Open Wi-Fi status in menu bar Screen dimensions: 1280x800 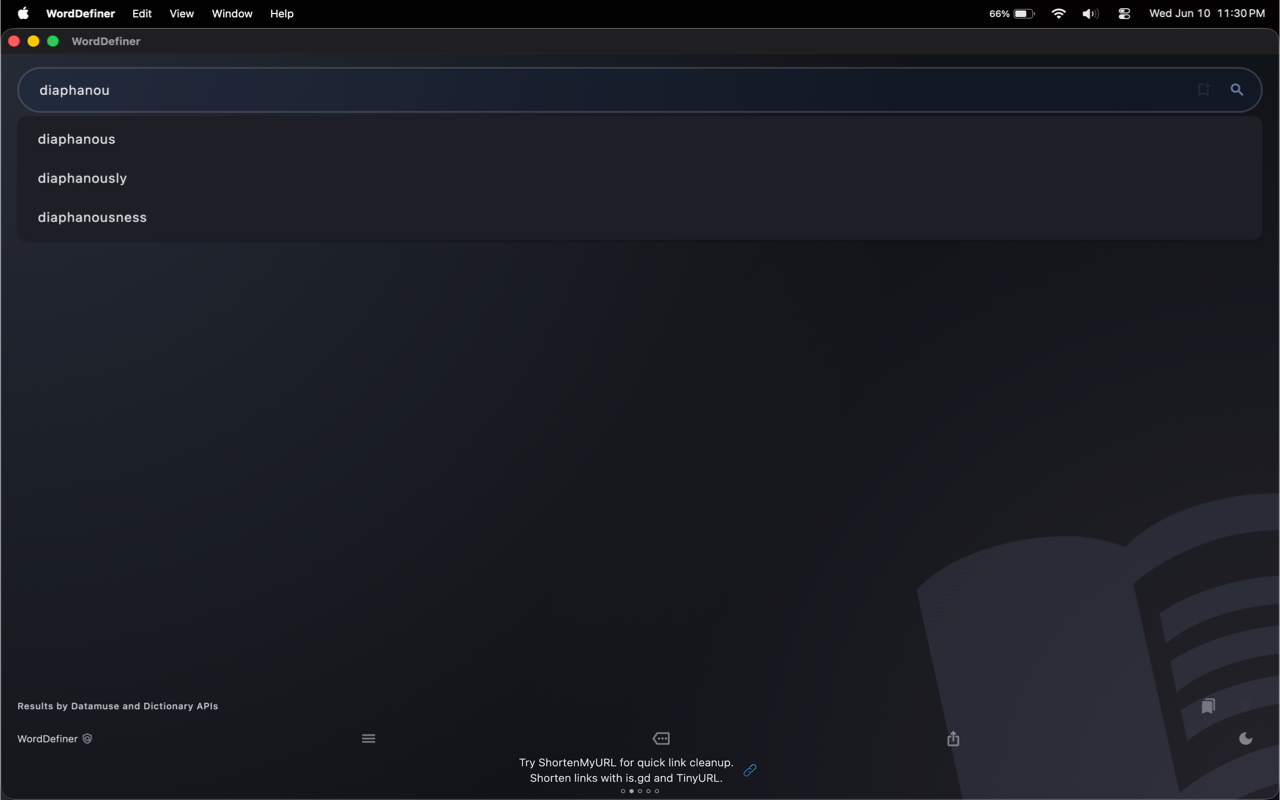point(1058,14)
